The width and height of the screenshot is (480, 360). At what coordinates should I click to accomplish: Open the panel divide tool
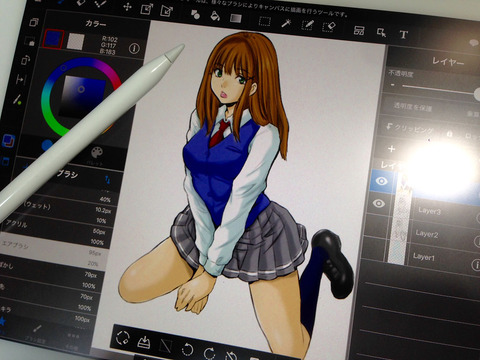(x=359, y=30)
